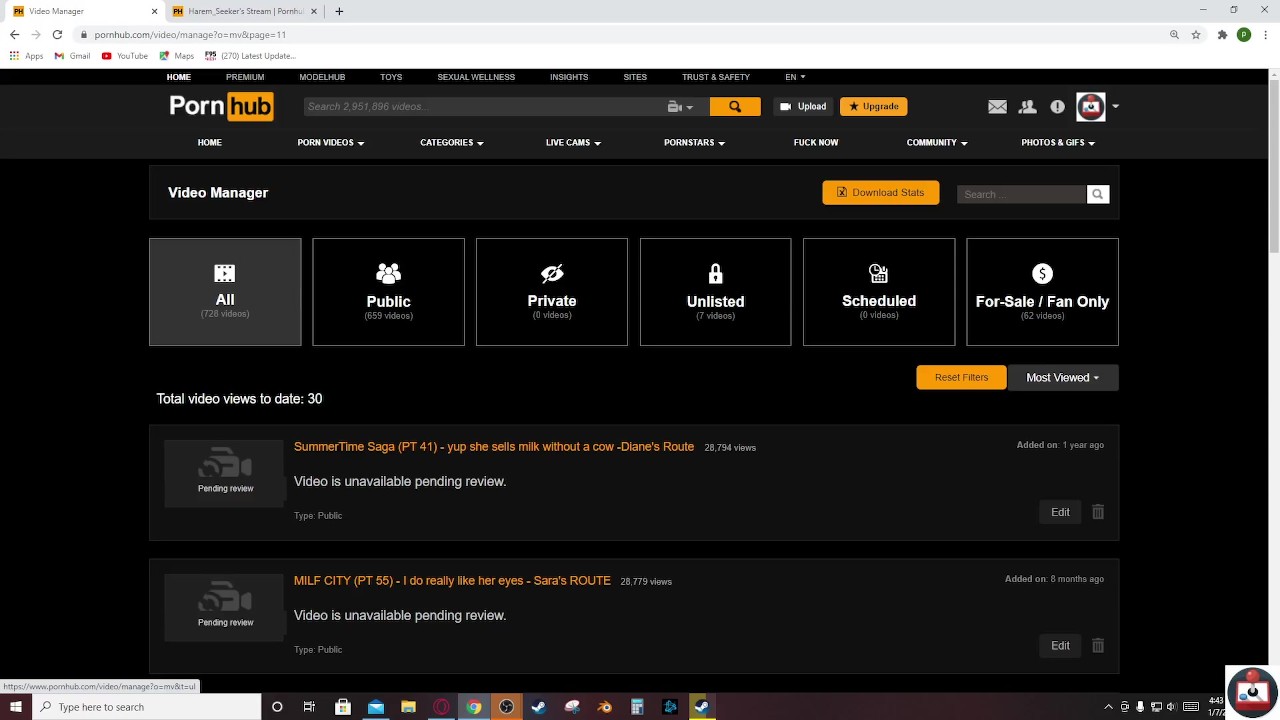Select the Scheduled videos filter tile
The height and width of the screenshot is (720, 1280).
click(x=879, y=292)
